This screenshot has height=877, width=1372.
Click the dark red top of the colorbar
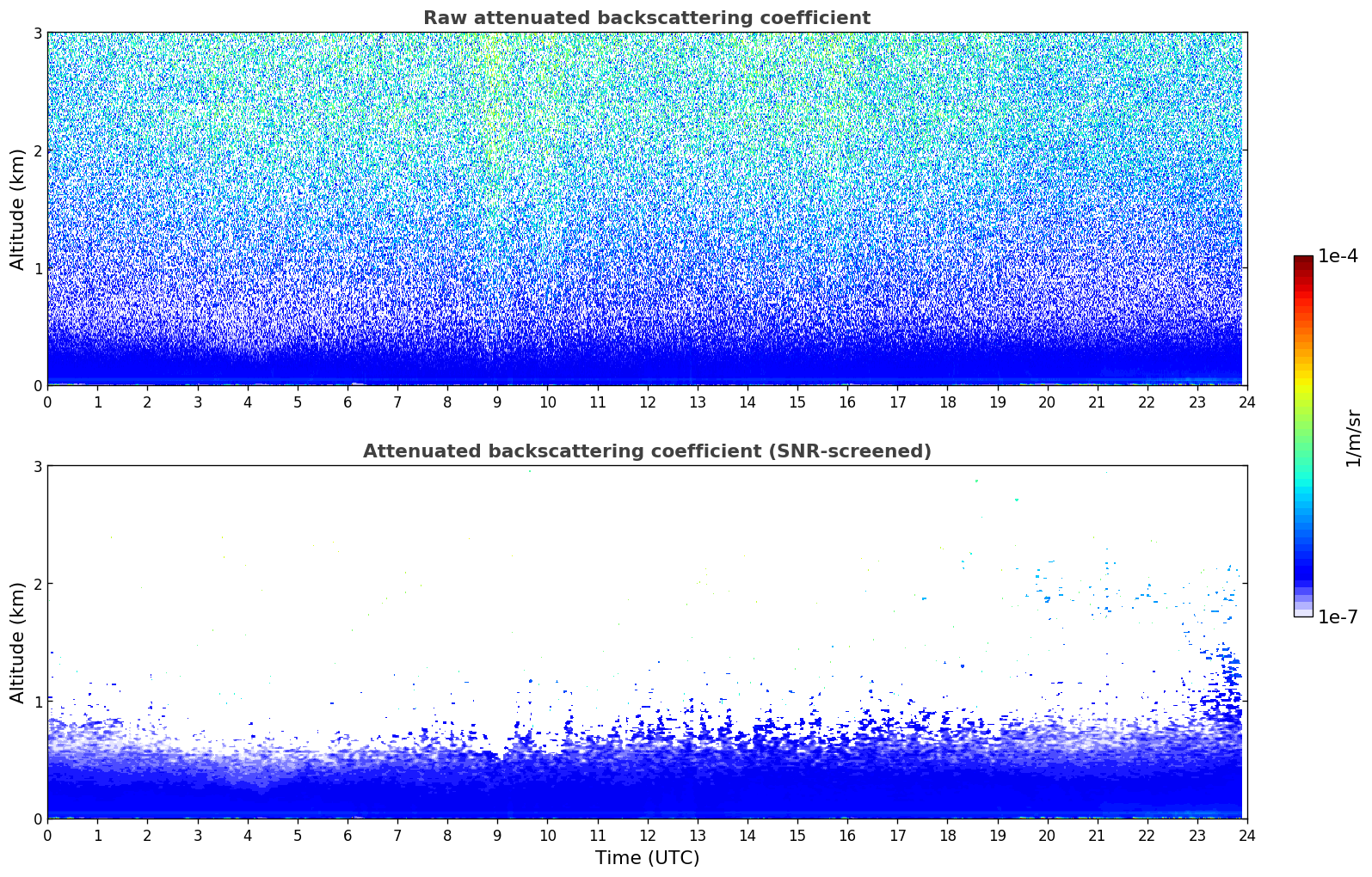pos(1303,261)
